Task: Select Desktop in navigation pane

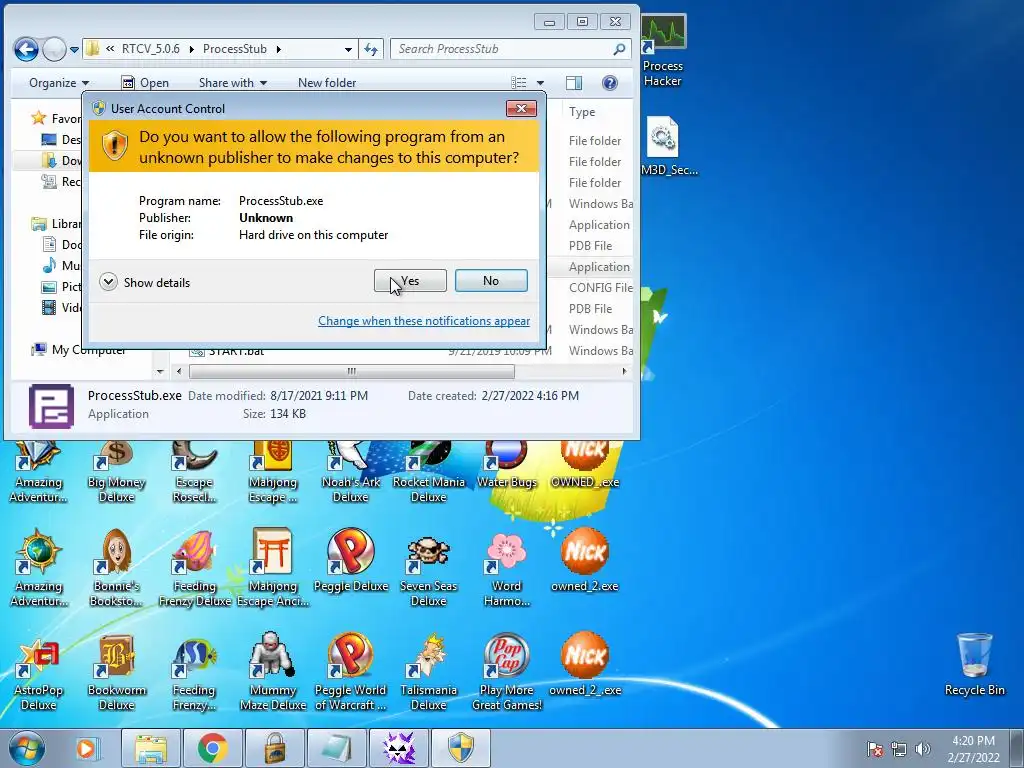Action: (61, 139)
